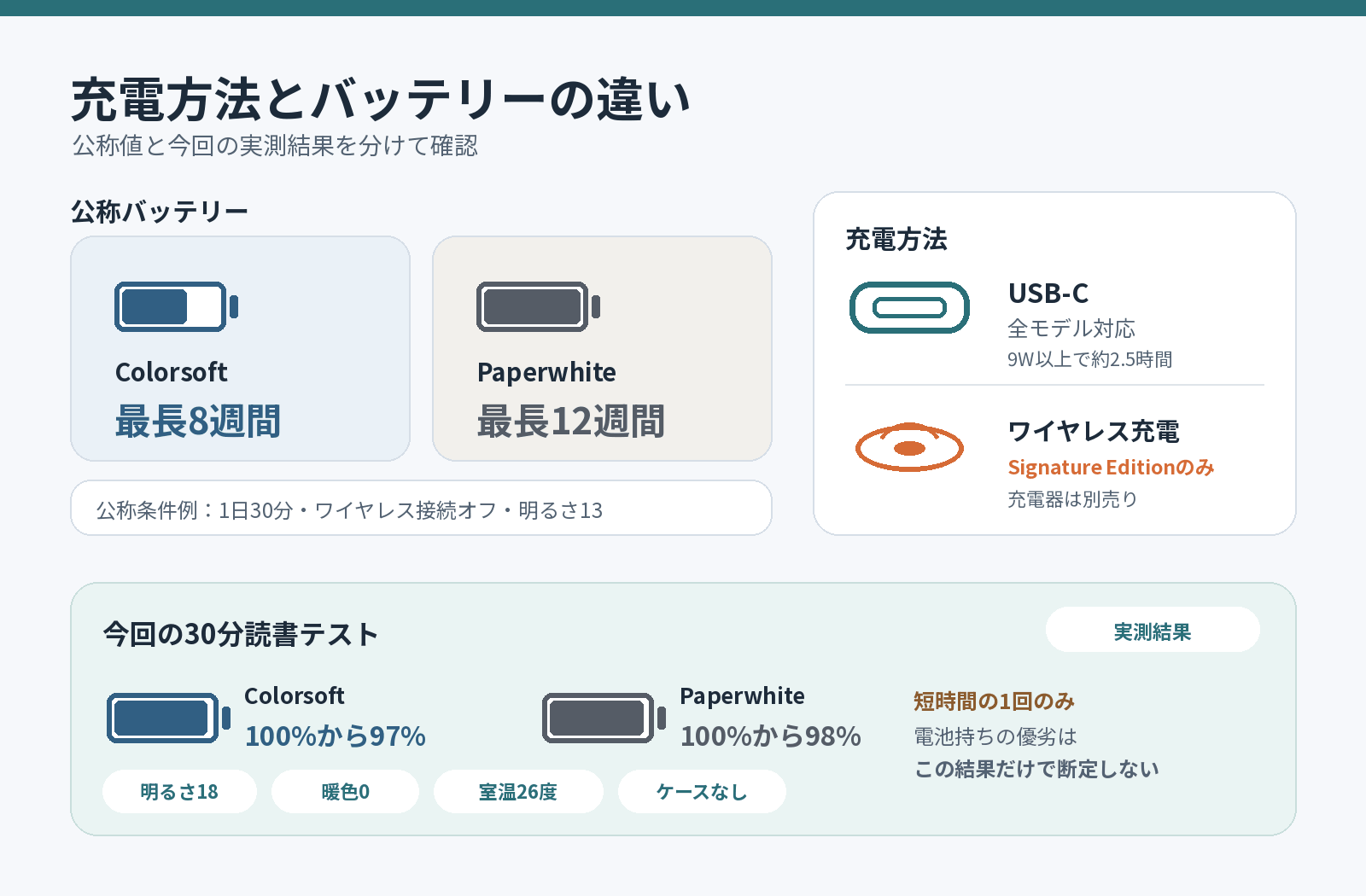Click the 今回の30分読書テスト heading
The width and height of the screenshot is (1366, 896).
pos(241,634)
